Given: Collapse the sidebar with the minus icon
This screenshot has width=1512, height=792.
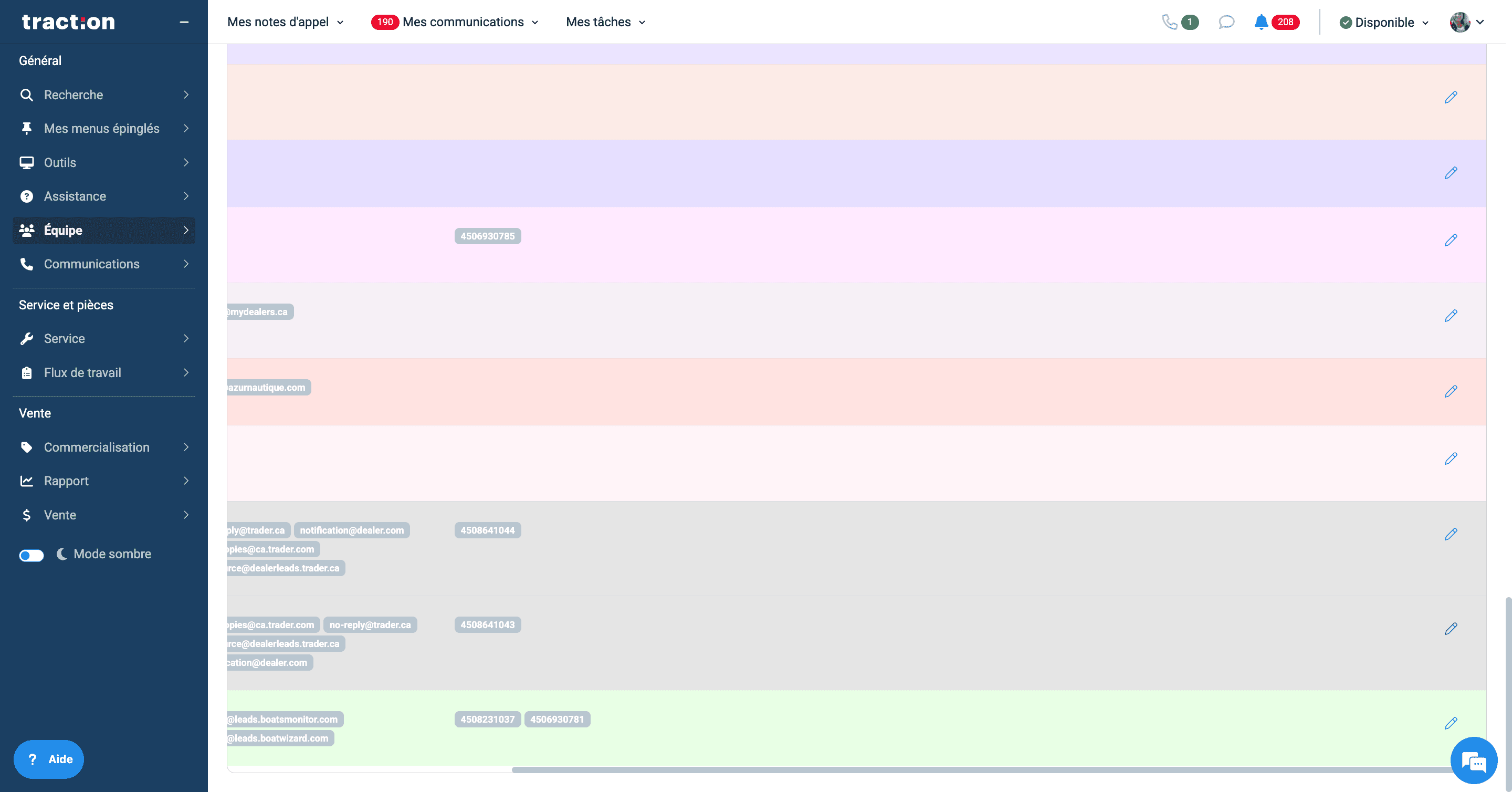Looking at the screenshot, I should click(x=184, y=22).
